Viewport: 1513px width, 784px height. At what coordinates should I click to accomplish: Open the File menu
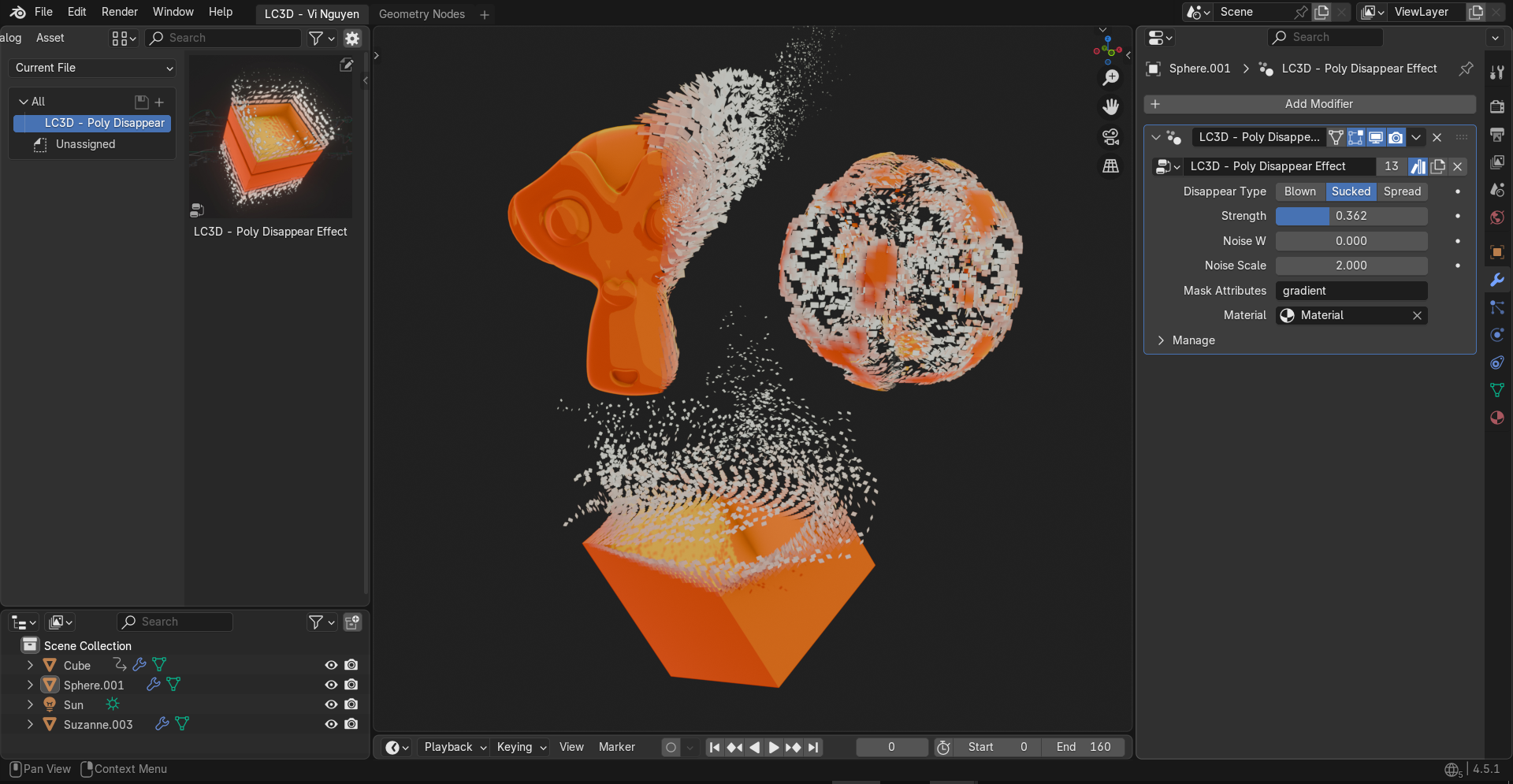pos(43,12)
